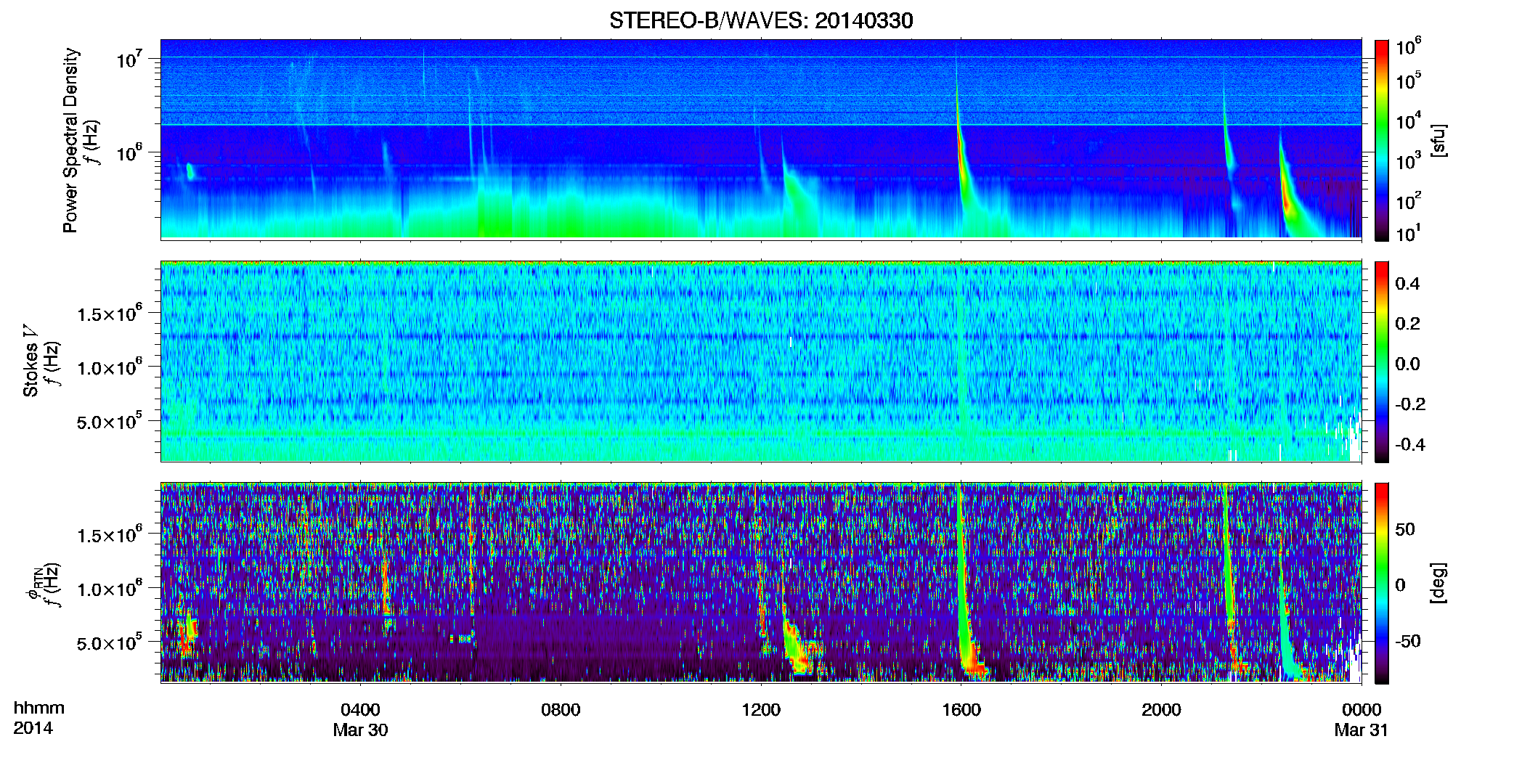This screenshot has height=784, width=1522.
Task: Click the 50 tick on degree colorbar
Action: 1405,529
